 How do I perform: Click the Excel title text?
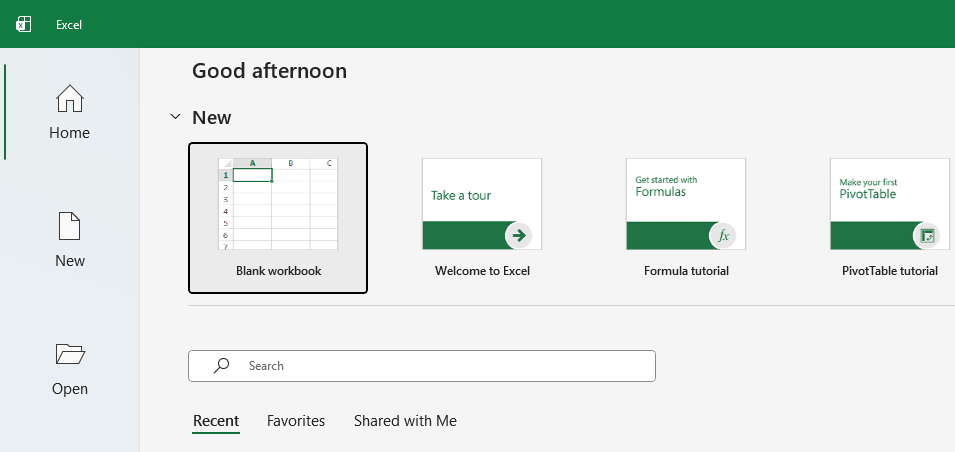point(69,25)
